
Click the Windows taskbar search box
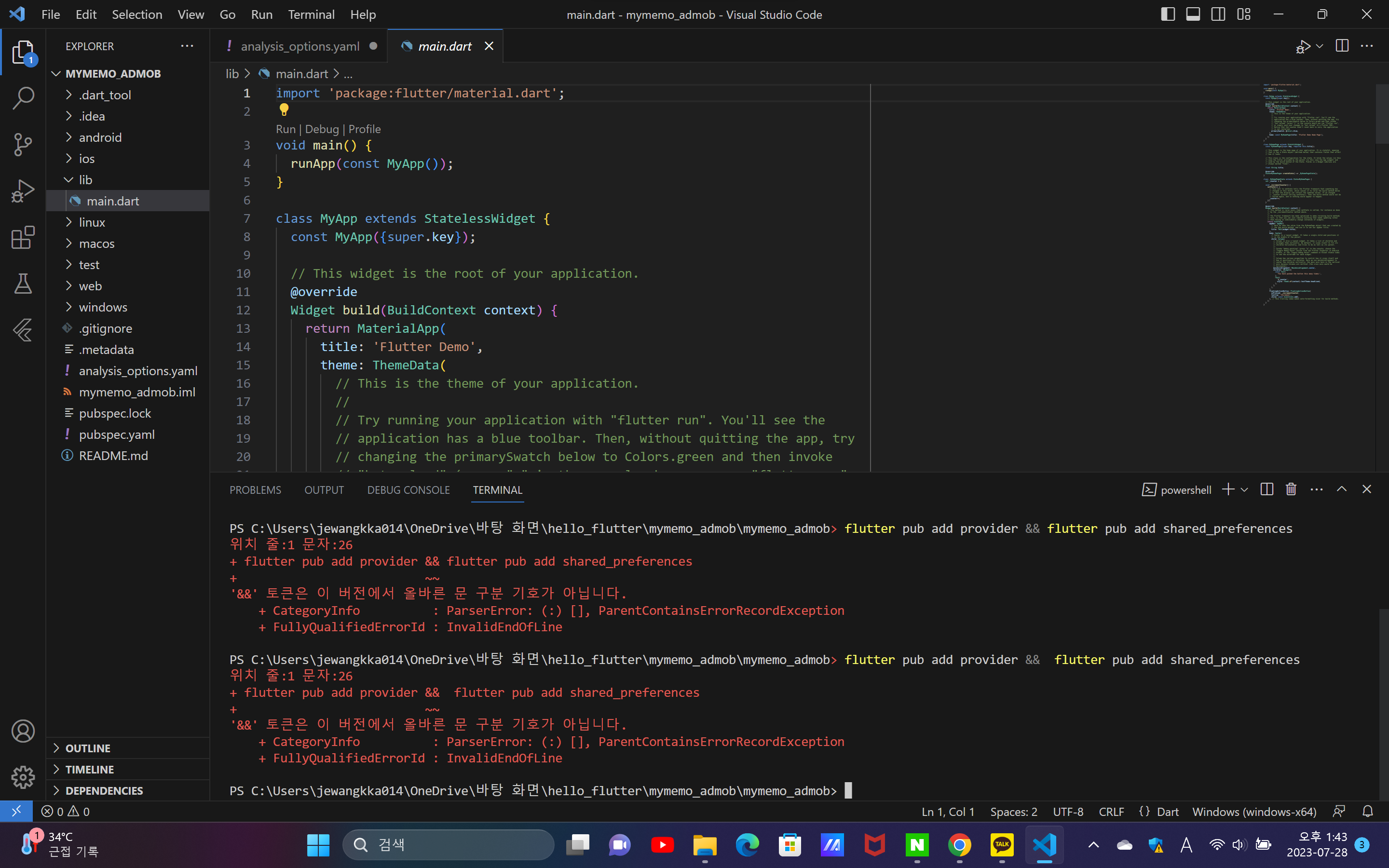448,844
